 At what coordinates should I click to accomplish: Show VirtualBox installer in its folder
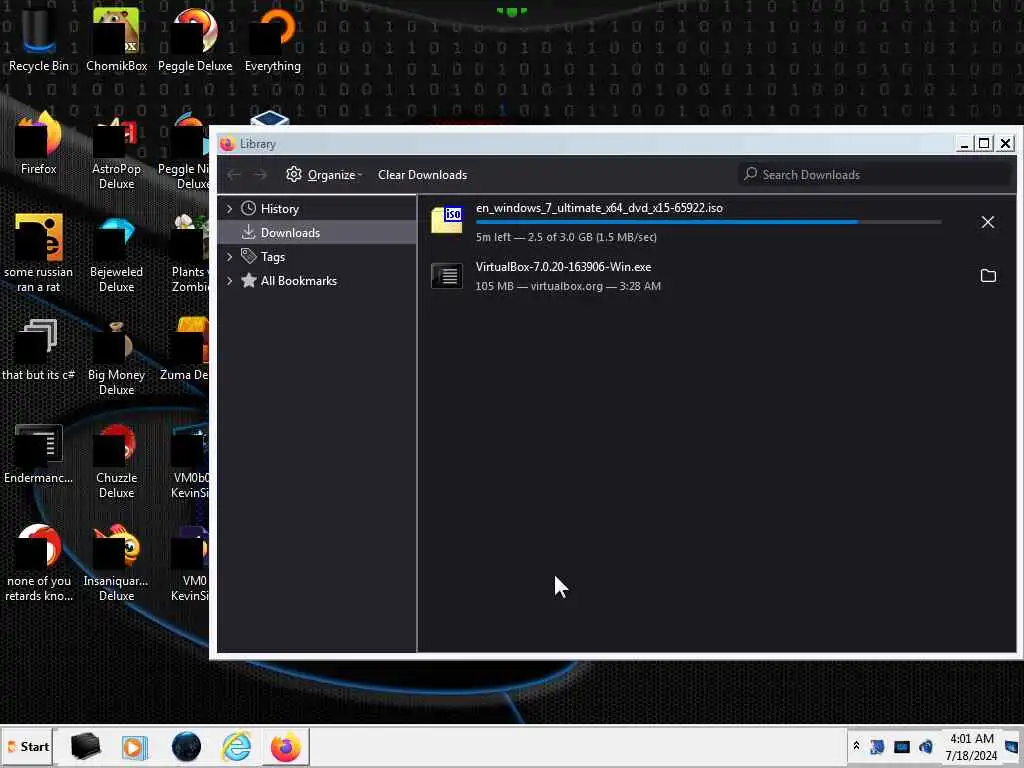point(988,276)
